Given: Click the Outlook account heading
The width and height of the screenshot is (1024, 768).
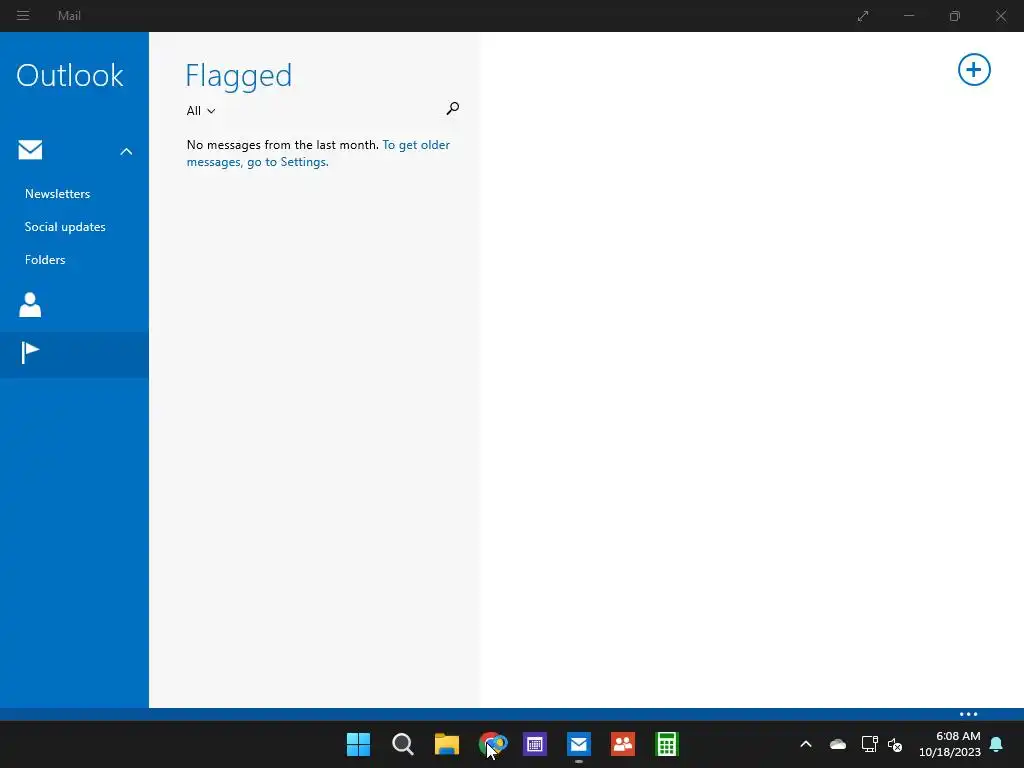Looking at the screenshot, I should 70,76.
